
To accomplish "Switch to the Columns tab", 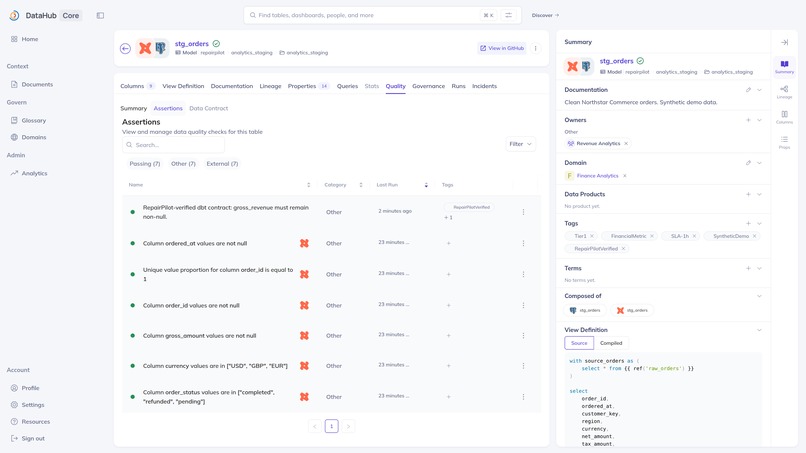I will pos(137,86).
